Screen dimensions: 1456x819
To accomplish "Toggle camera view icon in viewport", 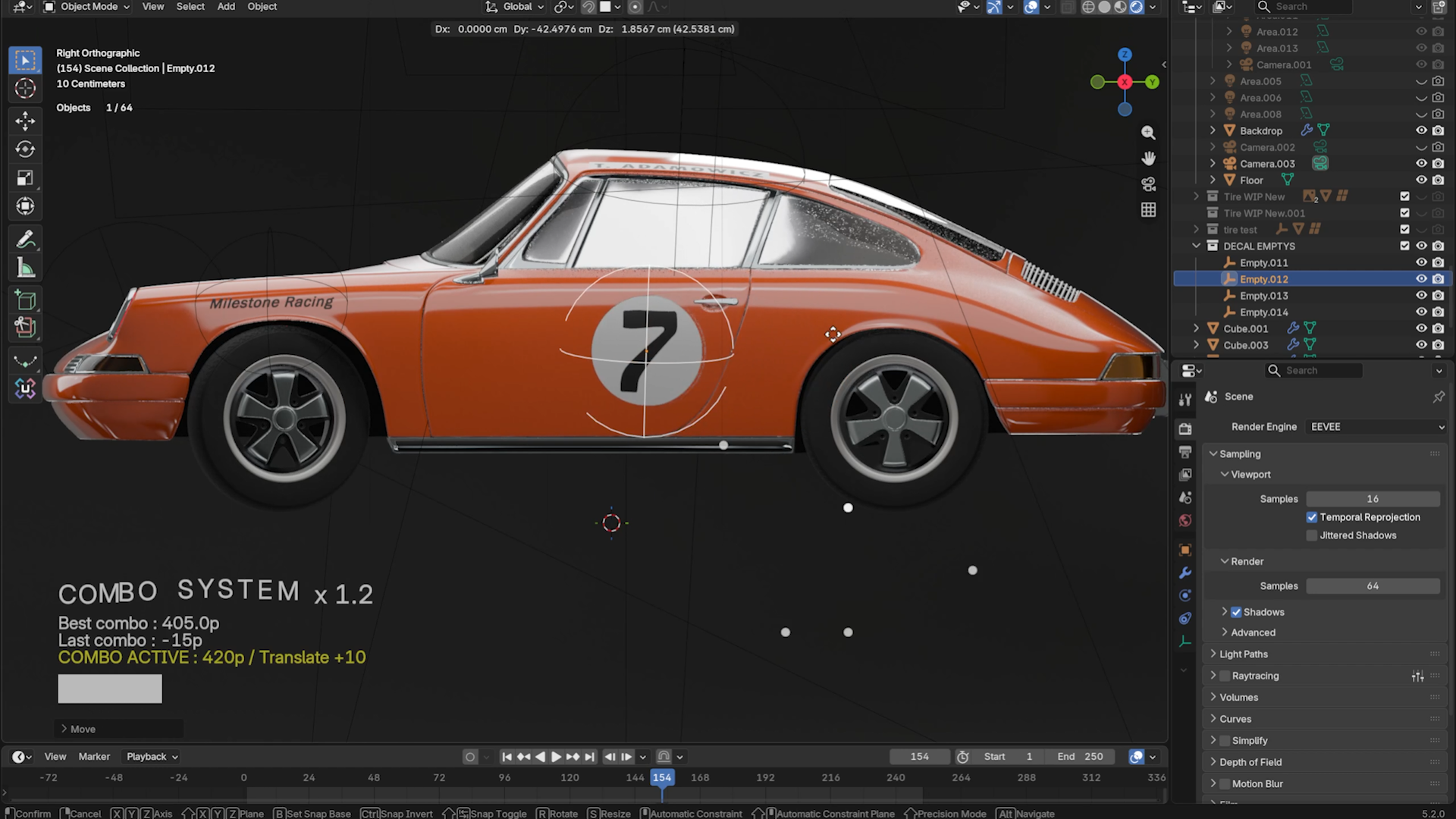I will pos(1149,184).
